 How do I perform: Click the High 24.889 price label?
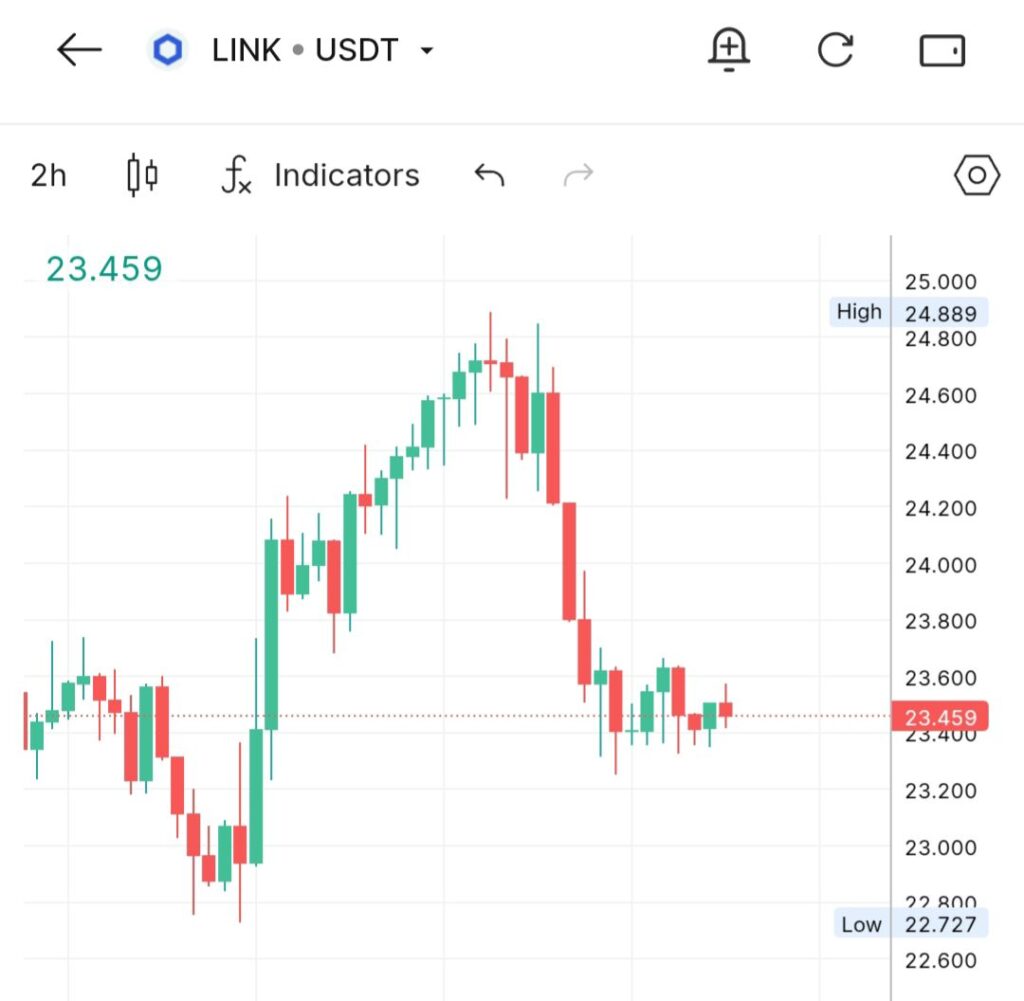tap(909, 312)
